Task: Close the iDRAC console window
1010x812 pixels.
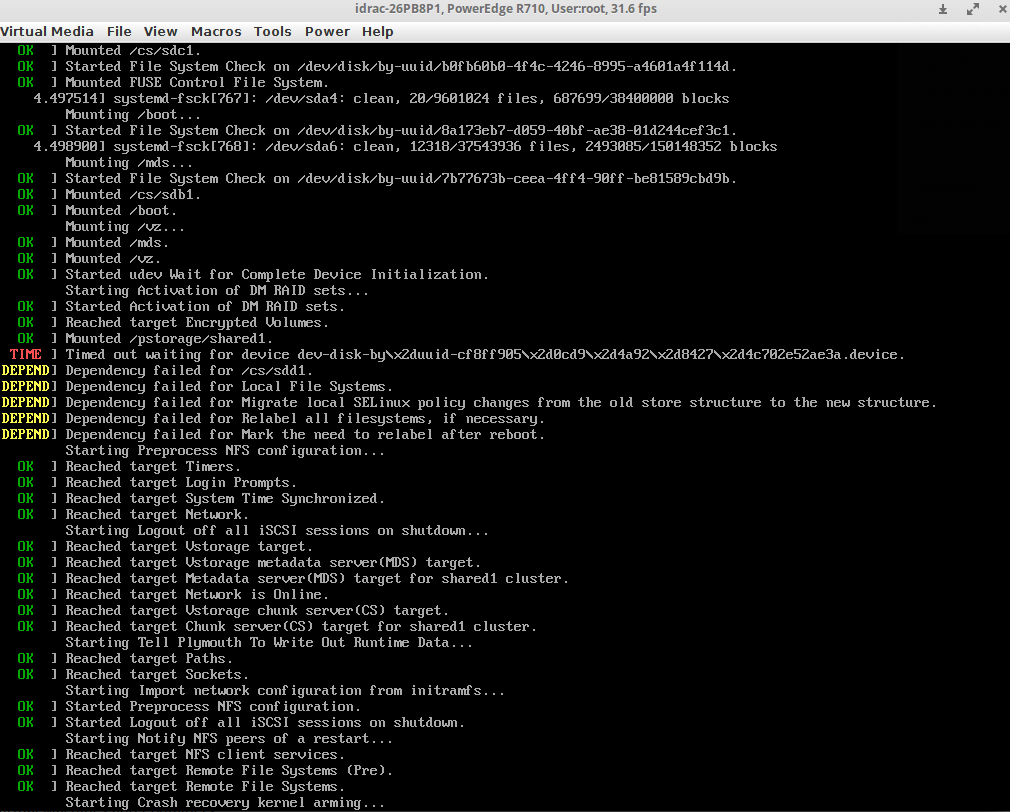Action: click(997, 9)
